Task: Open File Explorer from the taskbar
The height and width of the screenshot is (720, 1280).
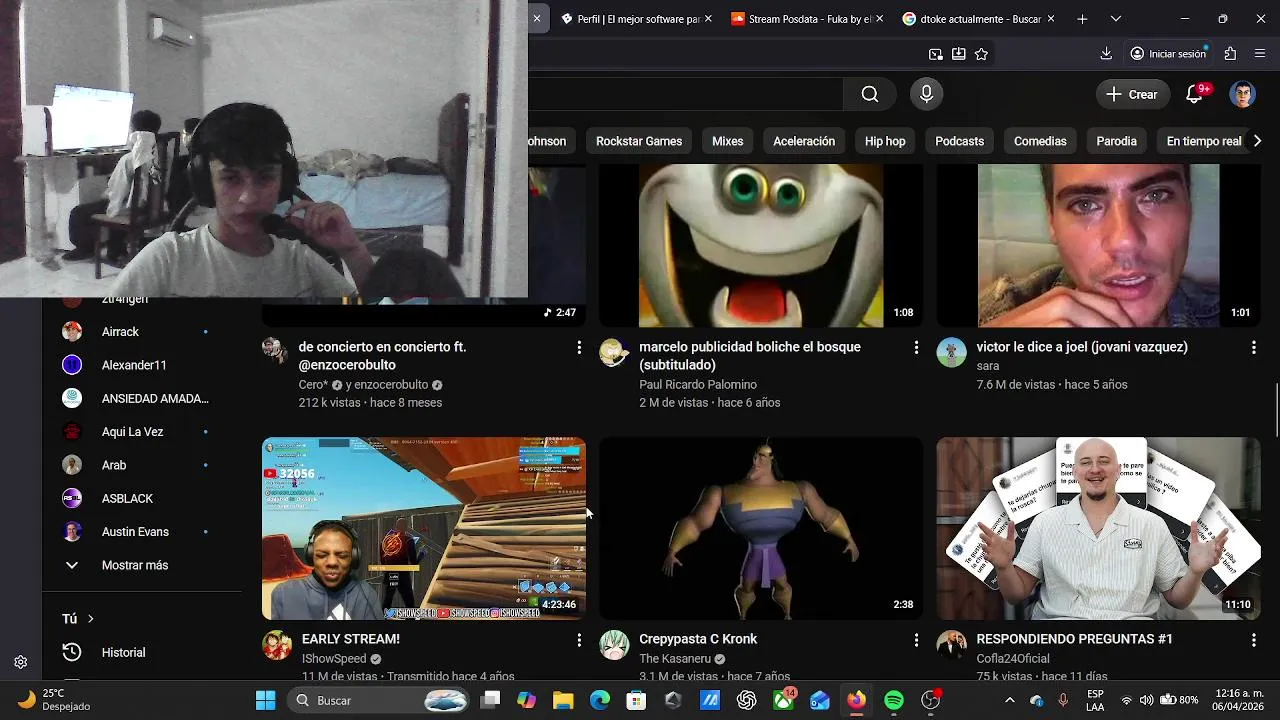Action: coord(563,700)
